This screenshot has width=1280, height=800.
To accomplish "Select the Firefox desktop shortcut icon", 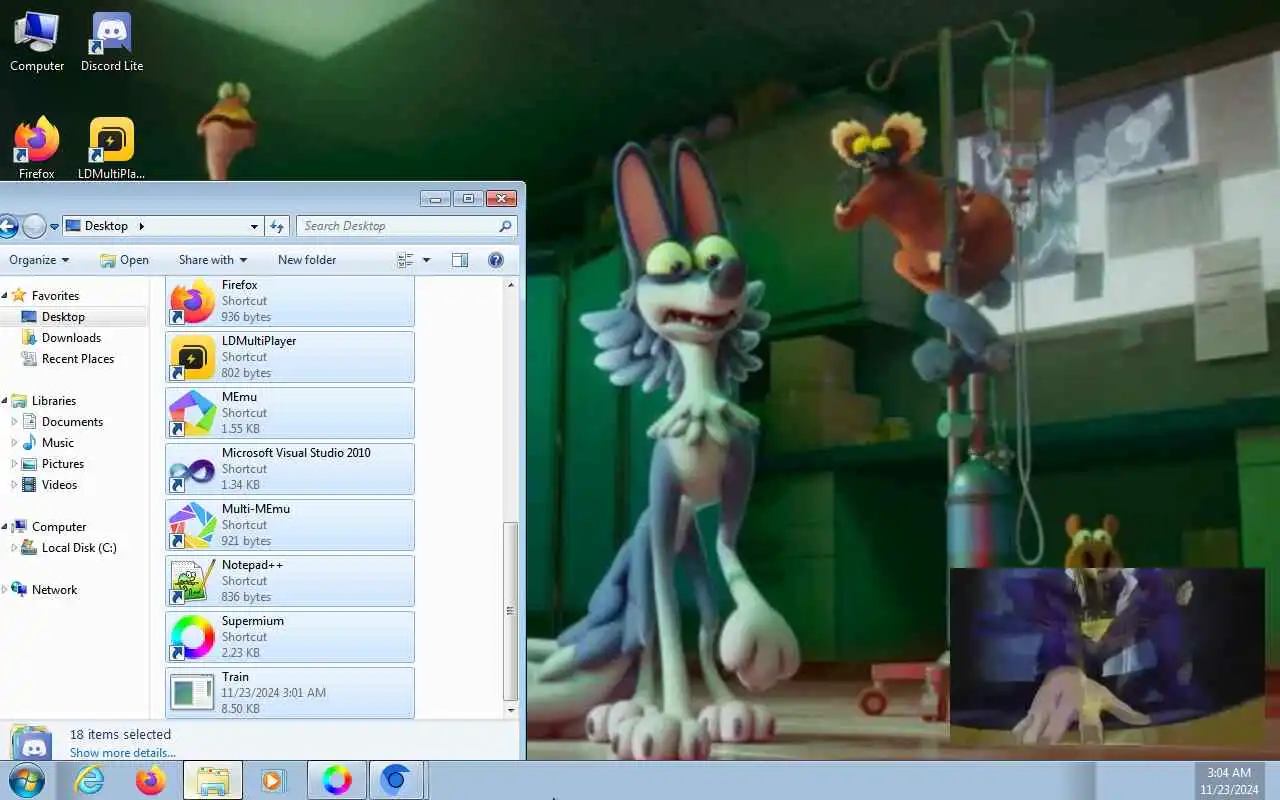I will pyautogui.click(x=37, y=148).
